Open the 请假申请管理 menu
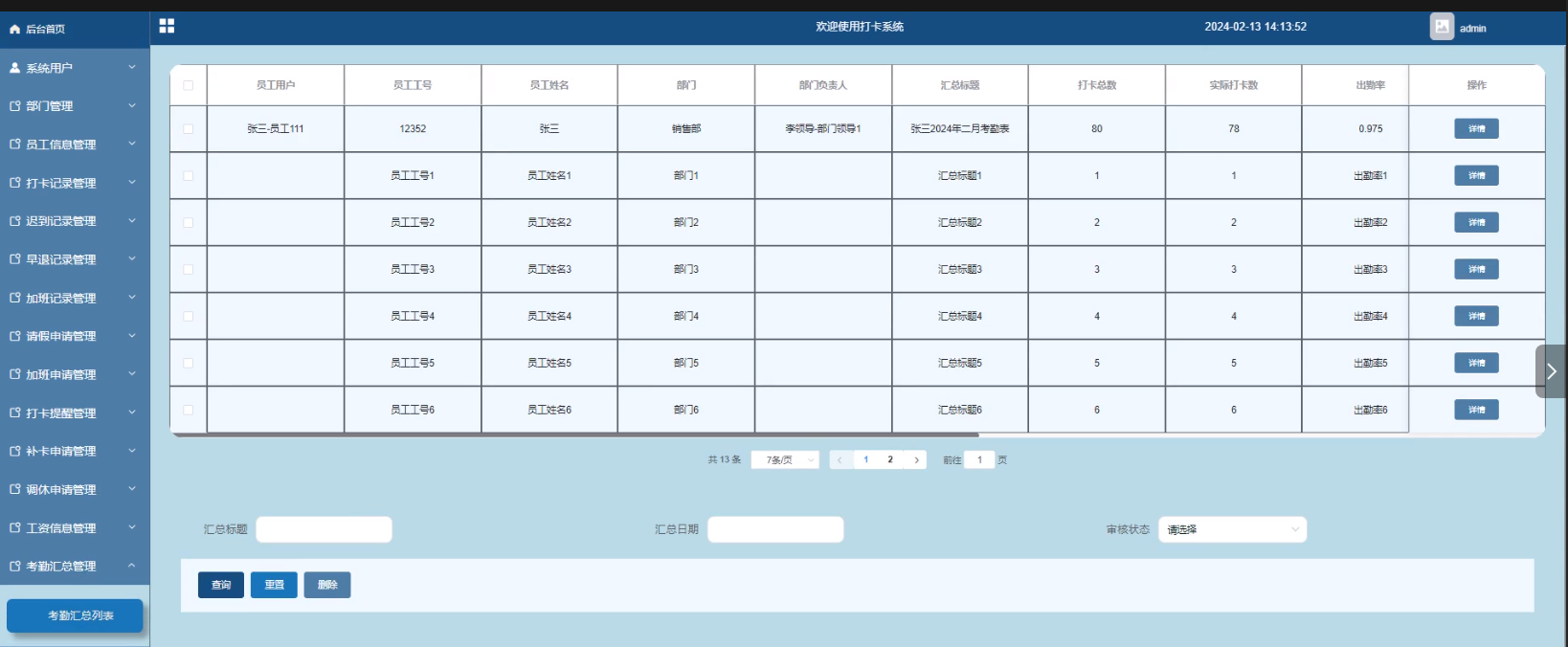 [75, 336]
